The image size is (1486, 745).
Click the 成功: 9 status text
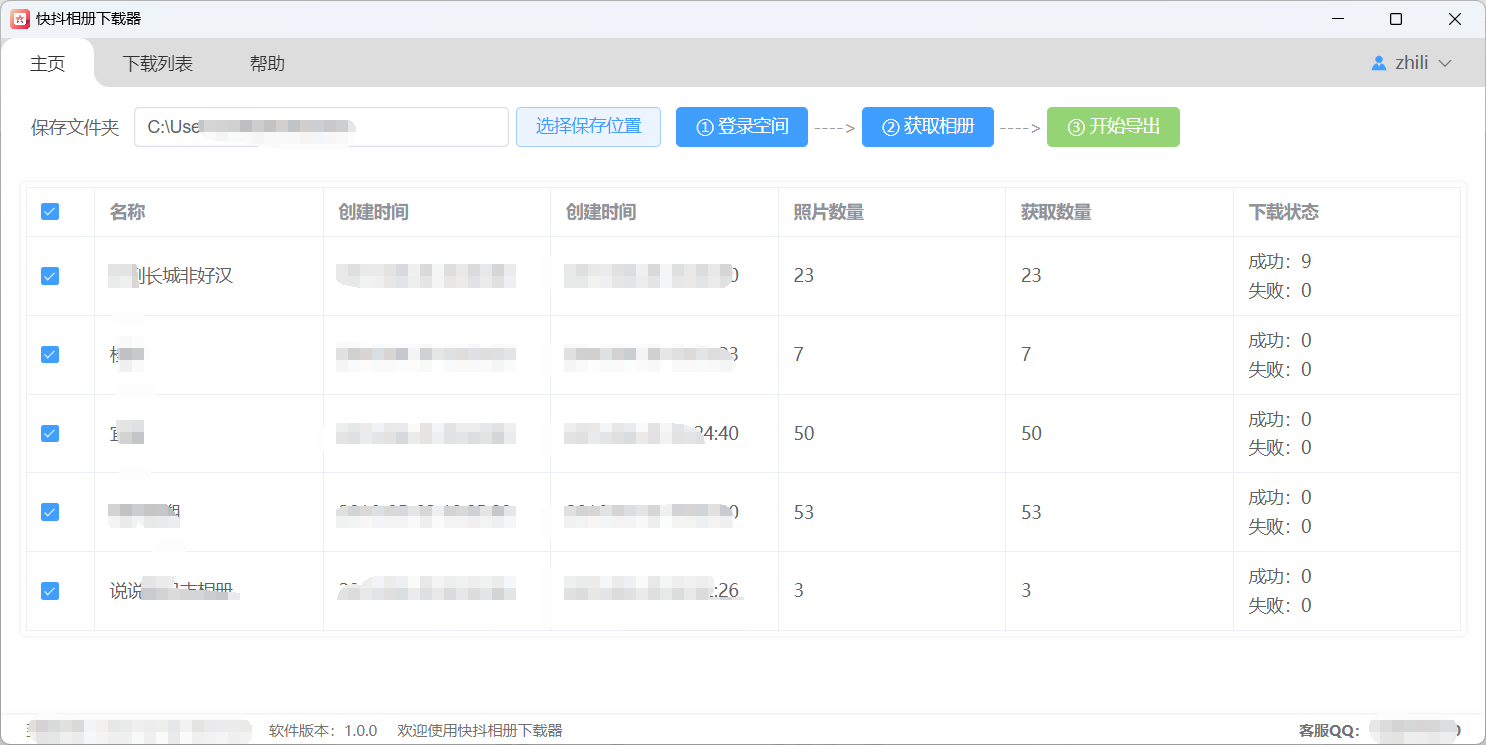coord(1280,262)
